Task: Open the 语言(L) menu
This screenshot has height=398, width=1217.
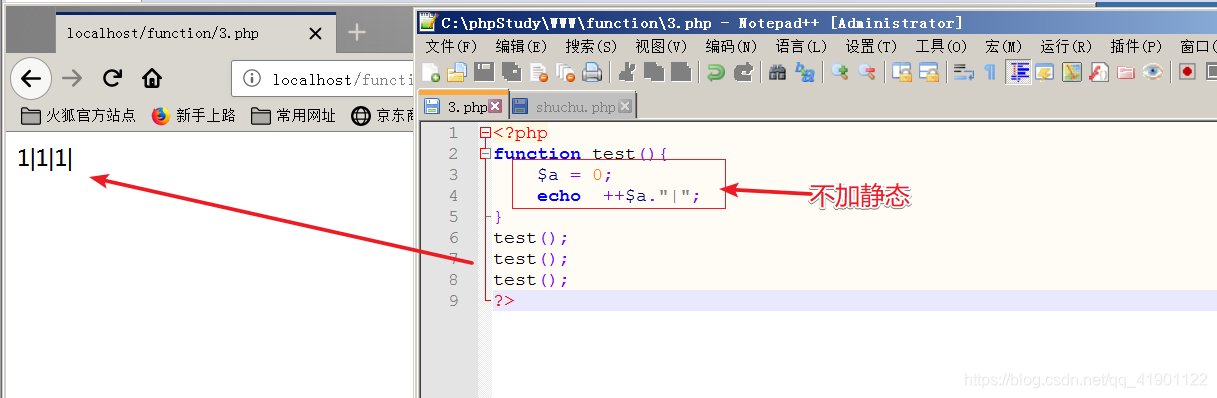Action: click(x=801, y=46)
